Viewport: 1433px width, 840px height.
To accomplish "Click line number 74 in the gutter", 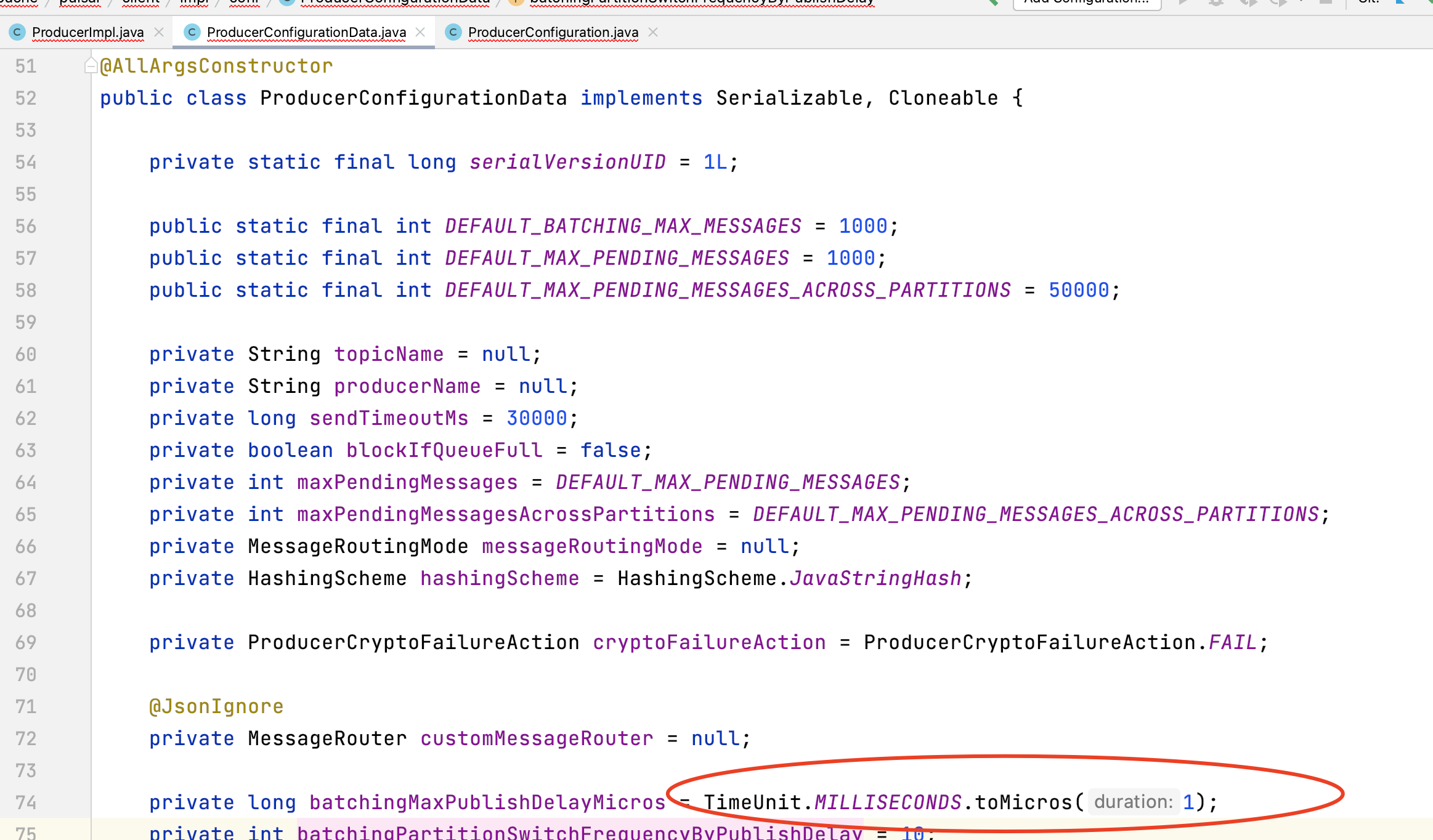I will [25, 802].
